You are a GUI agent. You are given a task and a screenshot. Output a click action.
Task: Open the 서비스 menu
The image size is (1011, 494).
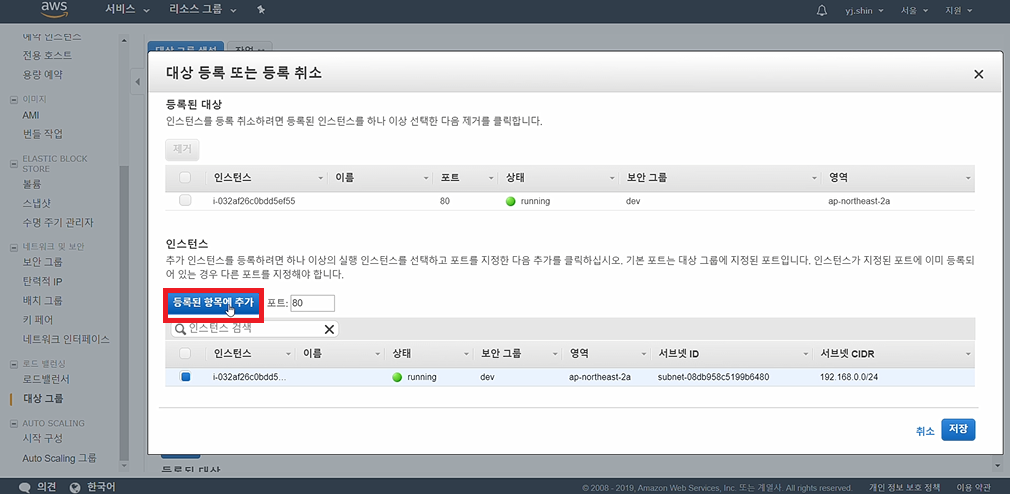coord(127,10)
